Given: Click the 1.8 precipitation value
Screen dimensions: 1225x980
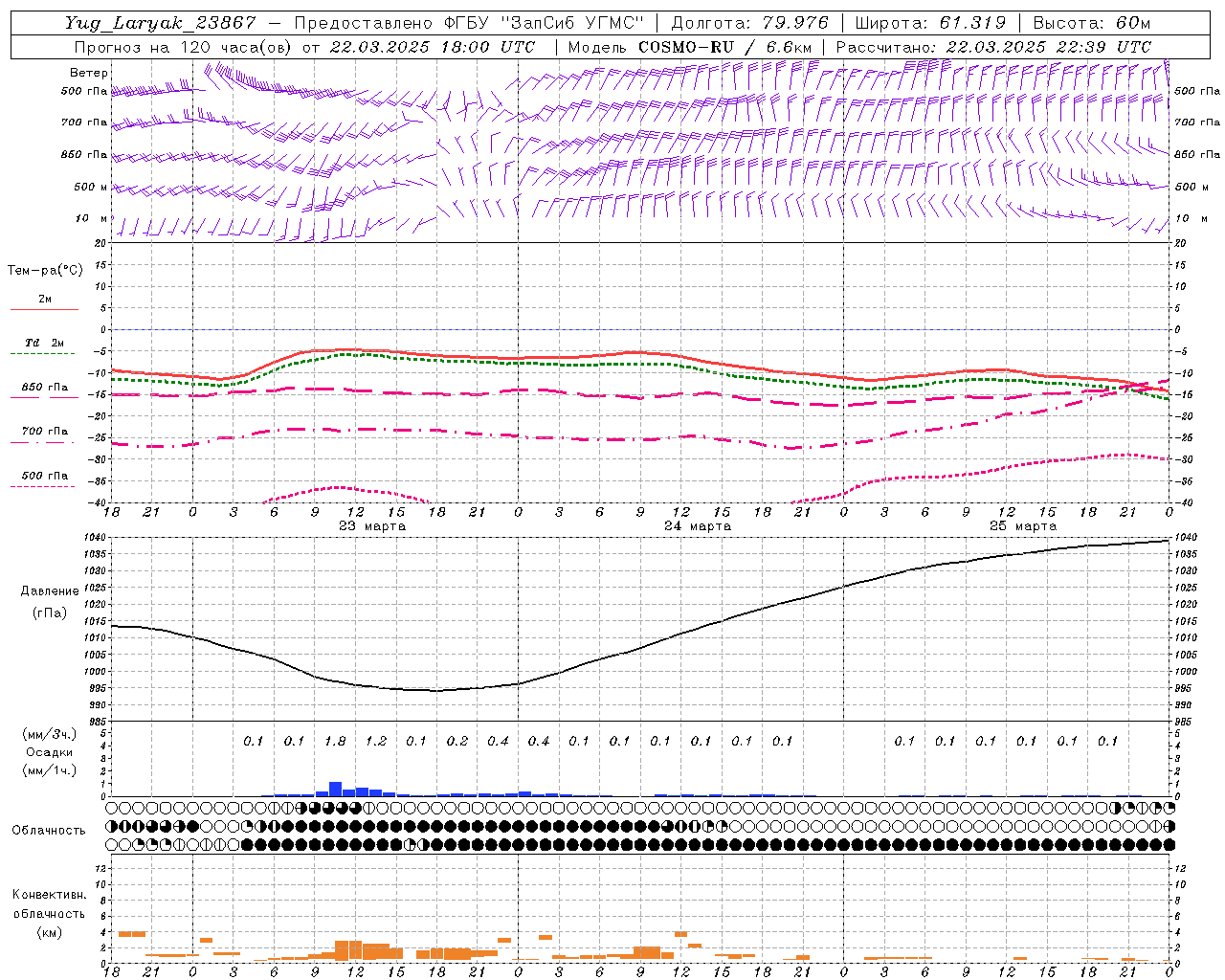Looking at the screenshot, I should (335, 741).
